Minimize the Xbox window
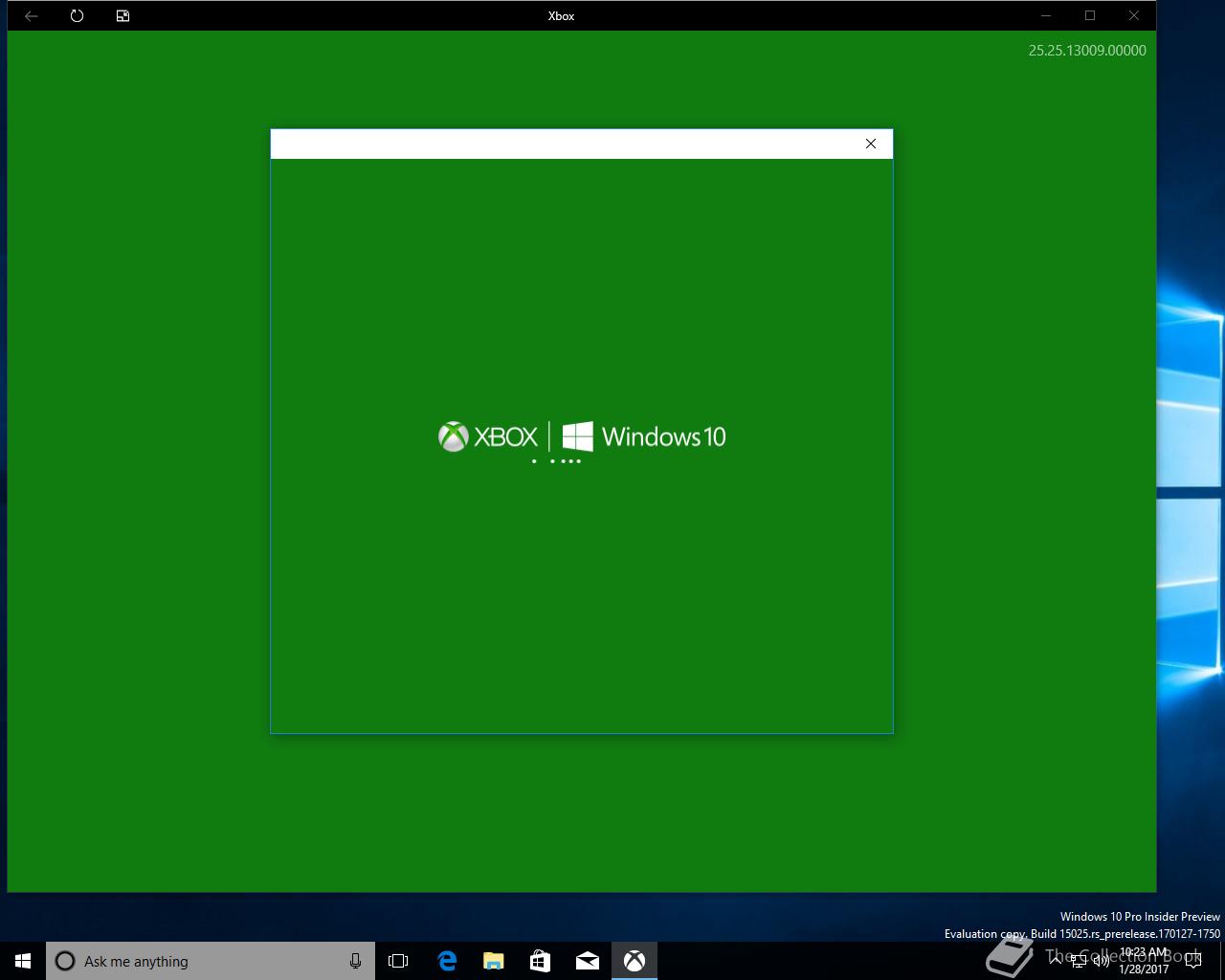 pos(1046,15)
